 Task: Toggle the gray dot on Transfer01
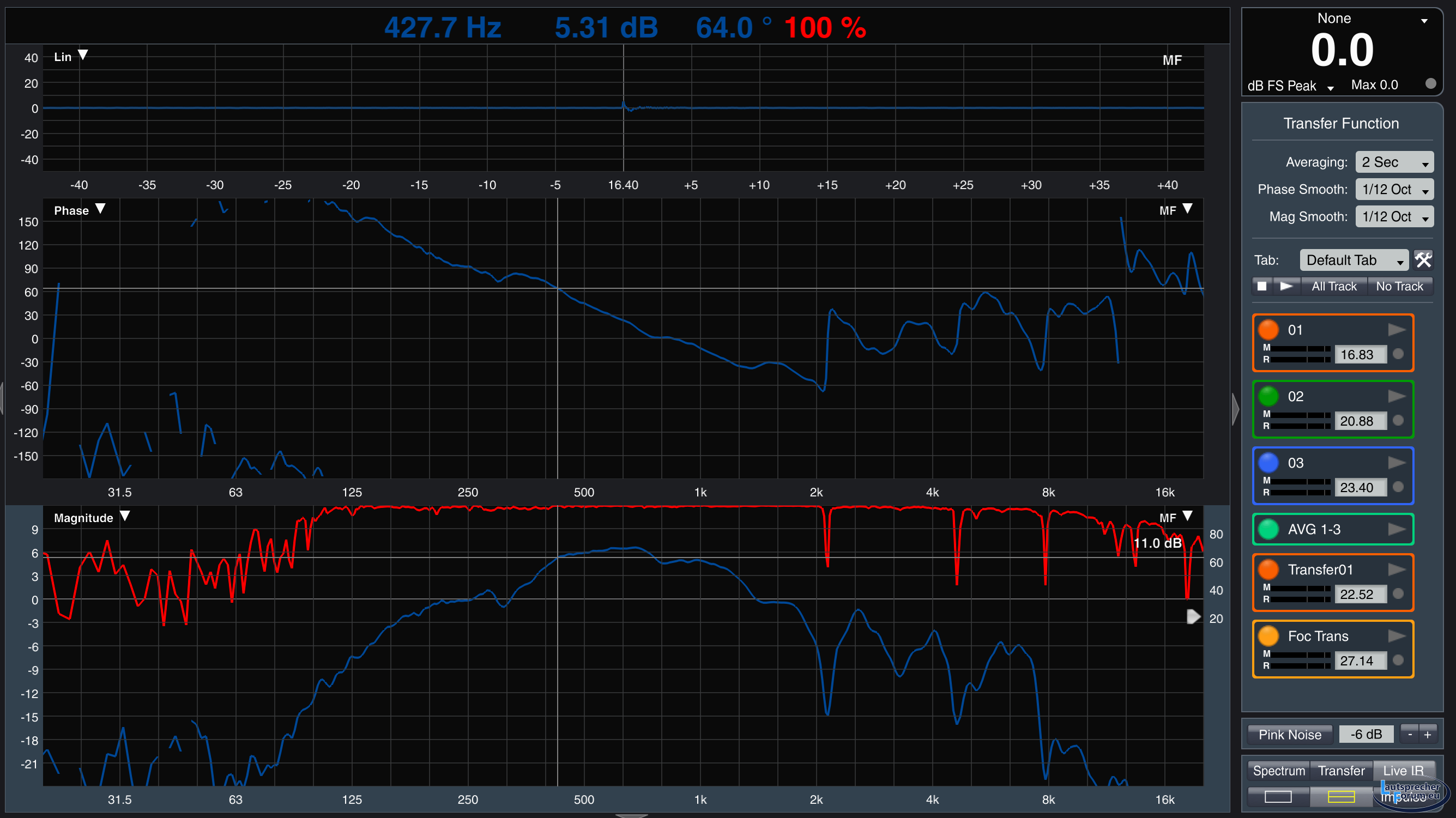[1398, 593]
